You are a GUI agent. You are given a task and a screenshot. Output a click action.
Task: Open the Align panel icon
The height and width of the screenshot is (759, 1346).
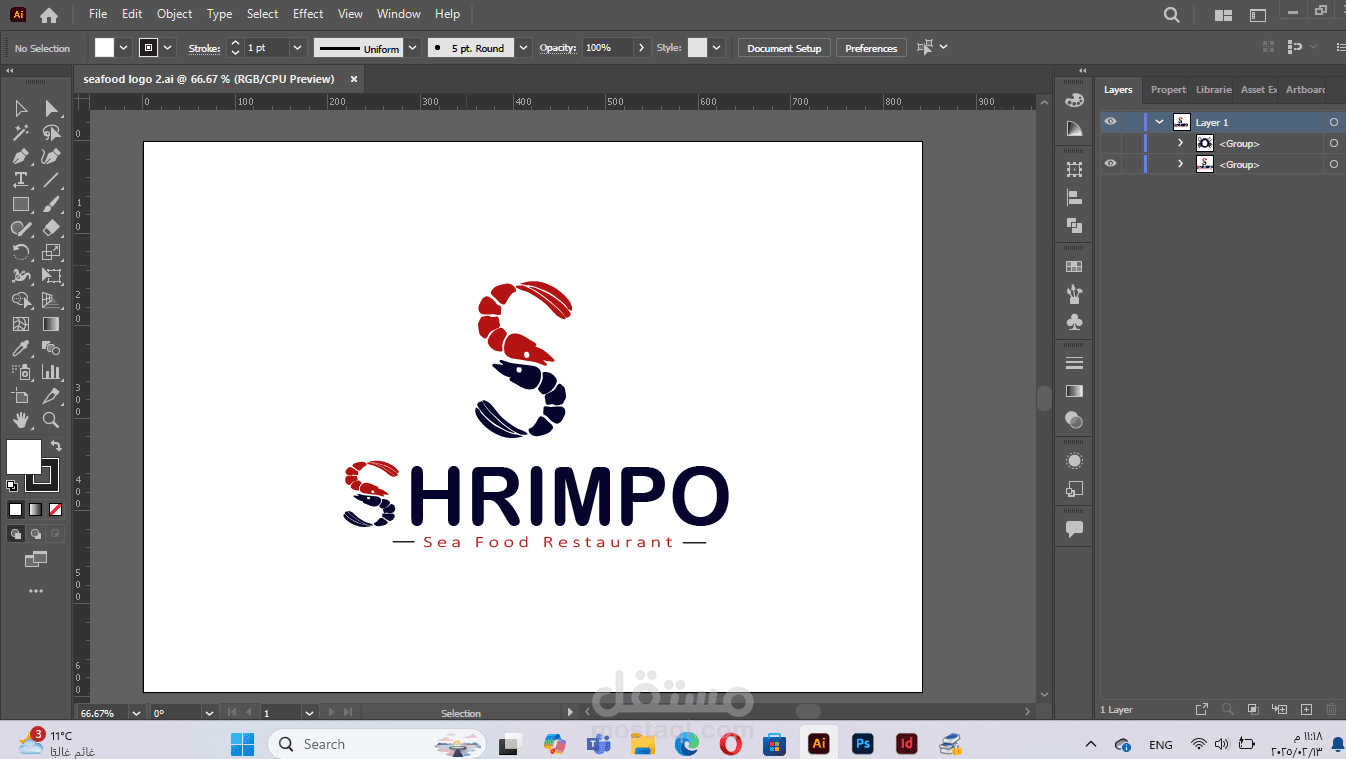[x=1074, y=198]
